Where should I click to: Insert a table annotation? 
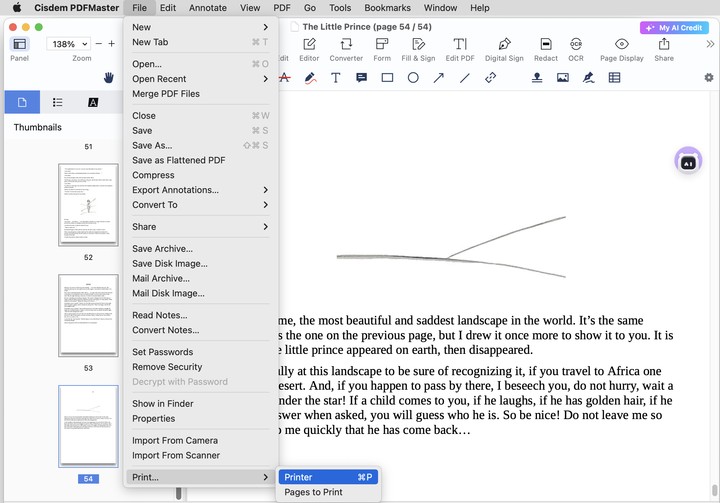[614, 78]
